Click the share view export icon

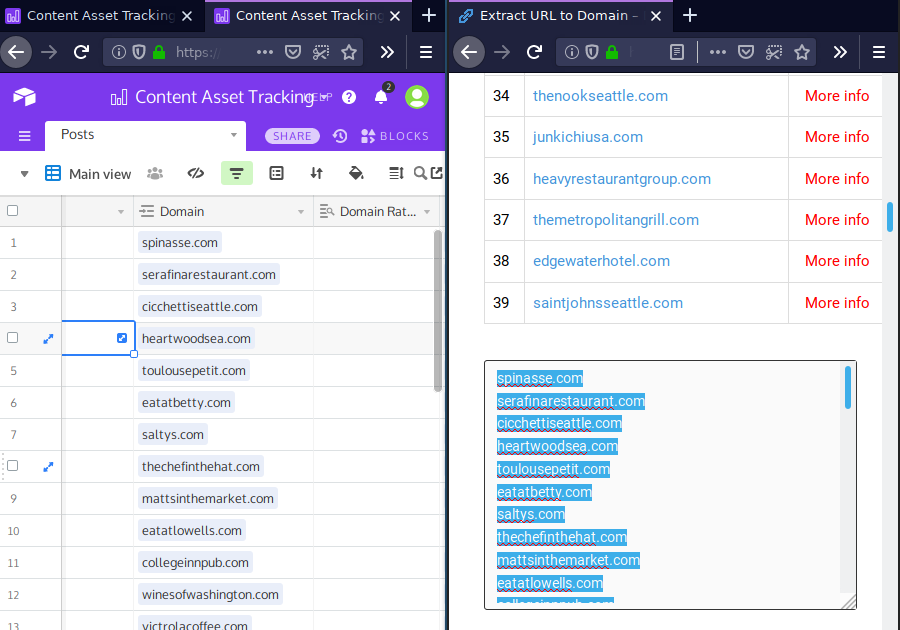tap(437, 173)
